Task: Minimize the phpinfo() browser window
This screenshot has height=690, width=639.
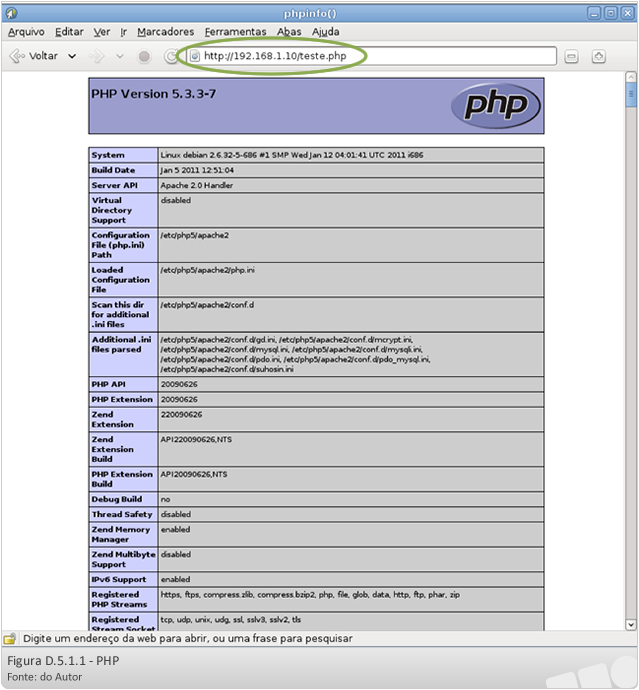Action: tap(594, 13)
